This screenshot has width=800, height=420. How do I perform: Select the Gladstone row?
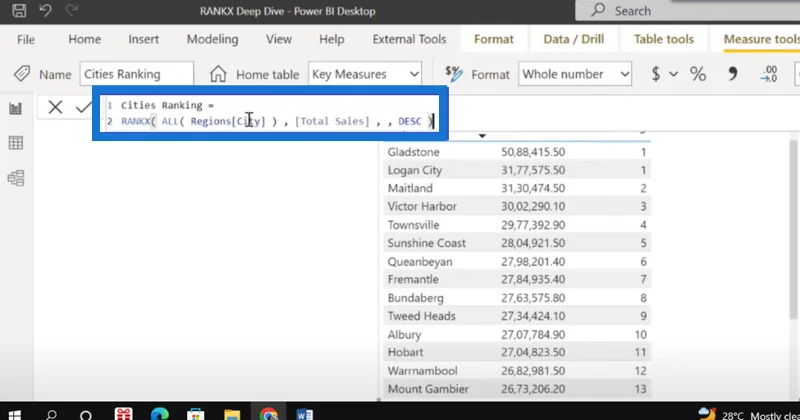[x=517, y=152]
